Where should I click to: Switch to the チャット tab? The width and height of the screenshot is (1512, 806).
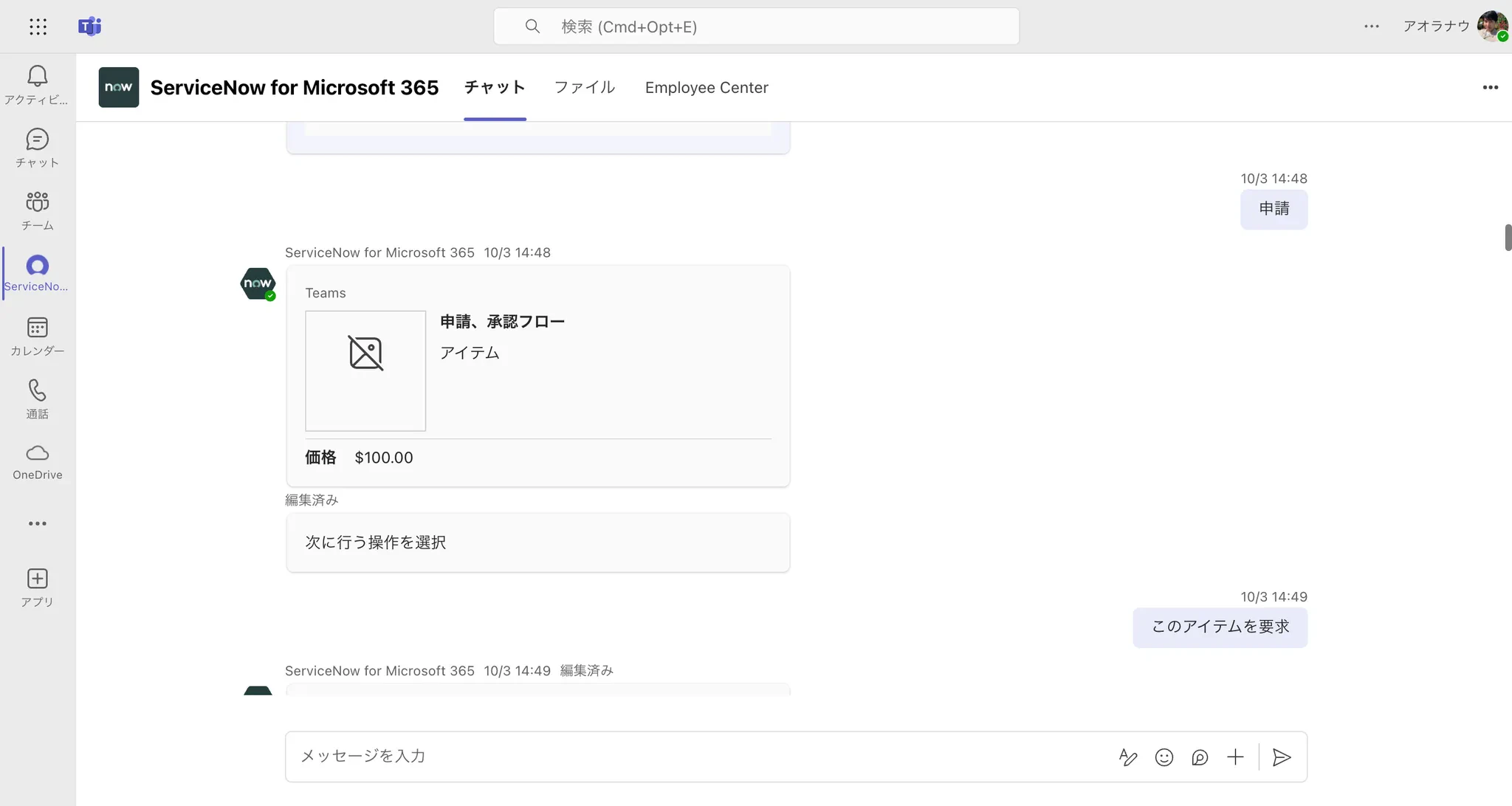click(x=495, y=87)
